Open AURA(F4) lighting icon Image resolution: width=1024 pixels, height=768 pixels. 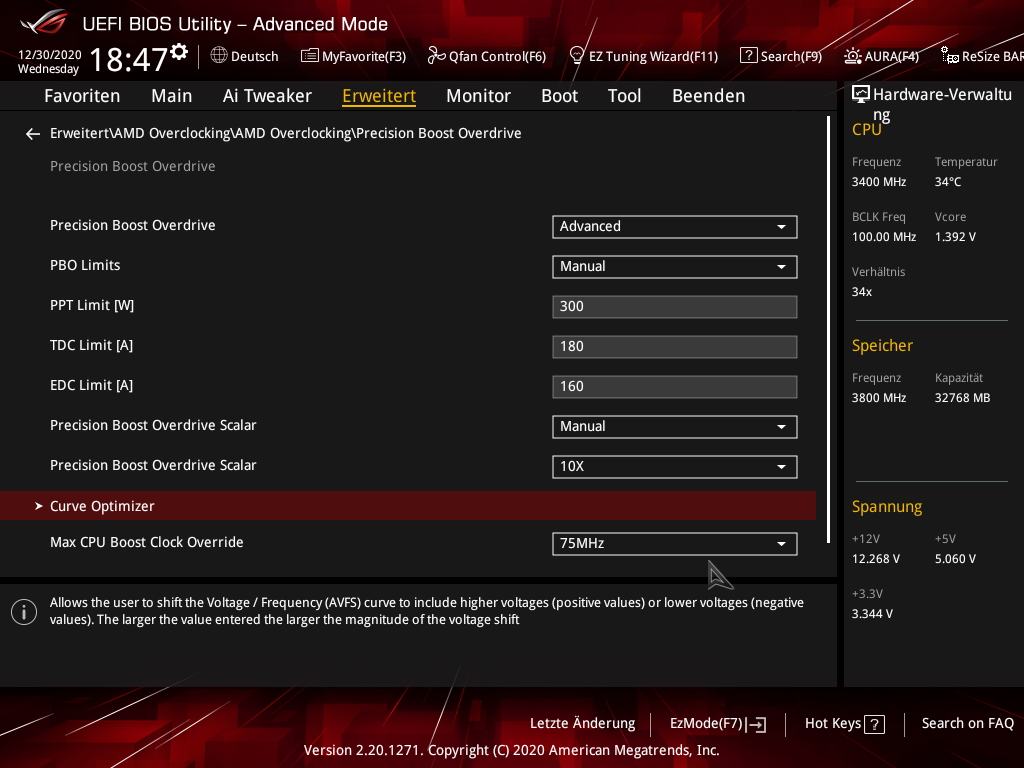852,56
